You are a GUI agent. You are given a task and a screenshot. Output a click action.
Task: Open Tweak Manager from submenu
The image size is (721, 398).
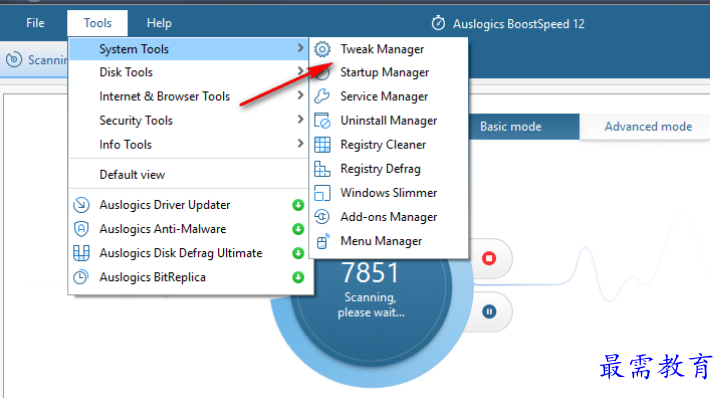389,49
